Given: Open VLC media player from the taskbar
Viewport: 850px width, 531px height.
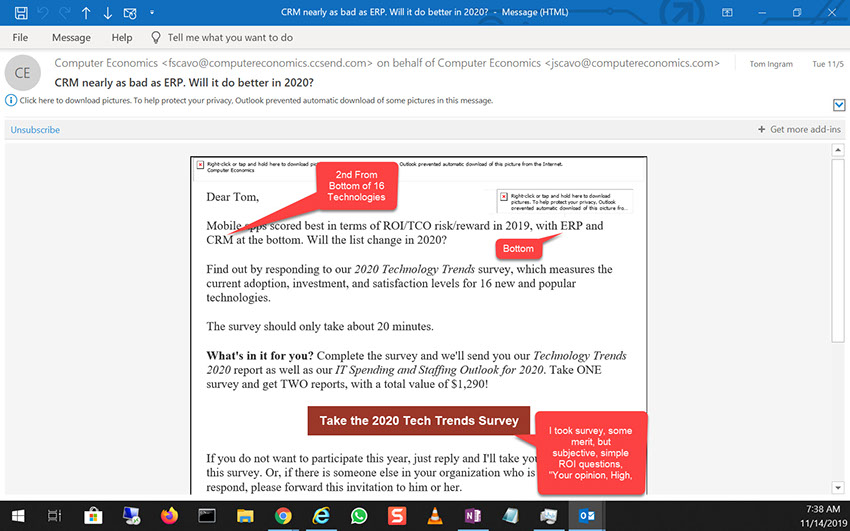Looking at the screenshot, I should click(433, 516).
